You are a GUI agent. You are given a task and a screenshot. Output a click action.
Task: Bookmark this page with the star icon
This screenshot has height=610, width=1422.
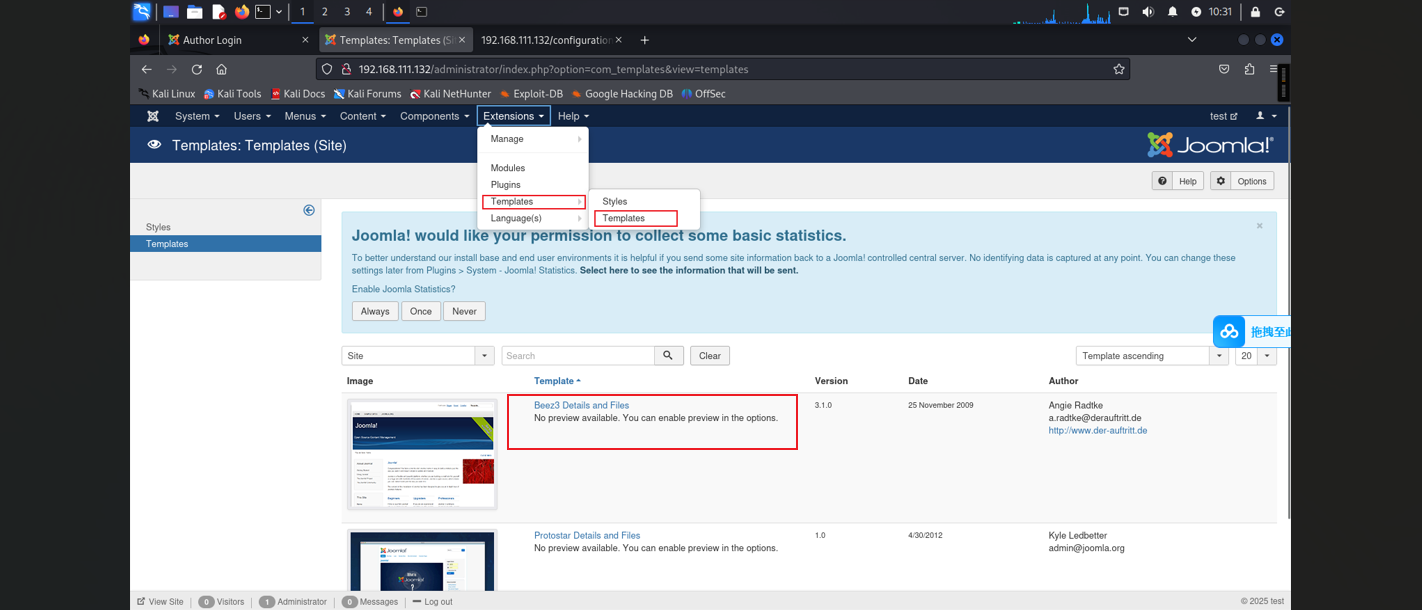pos(1119,69)
